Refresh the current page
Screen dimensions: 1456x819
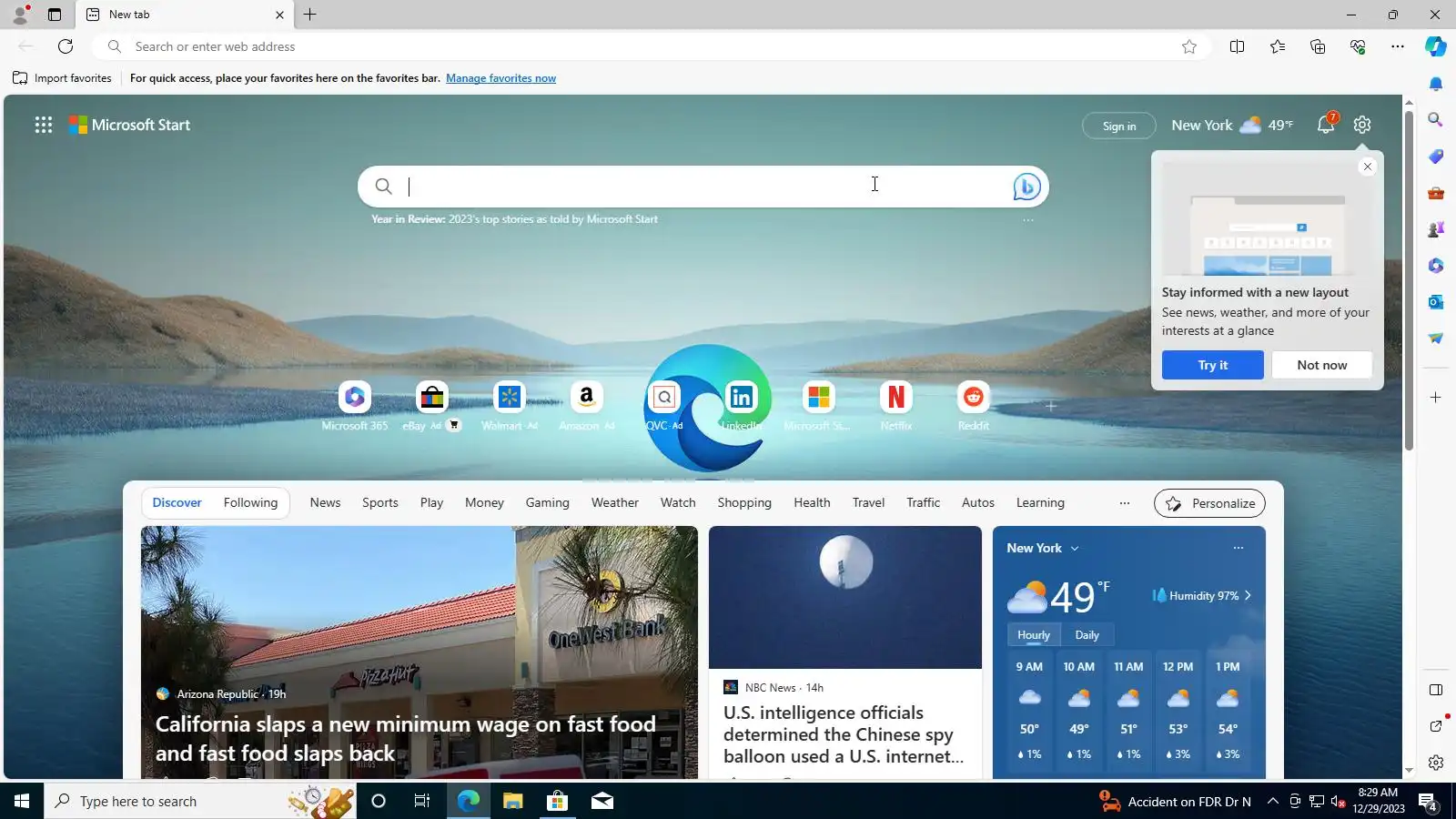click(x=66, y=46)
